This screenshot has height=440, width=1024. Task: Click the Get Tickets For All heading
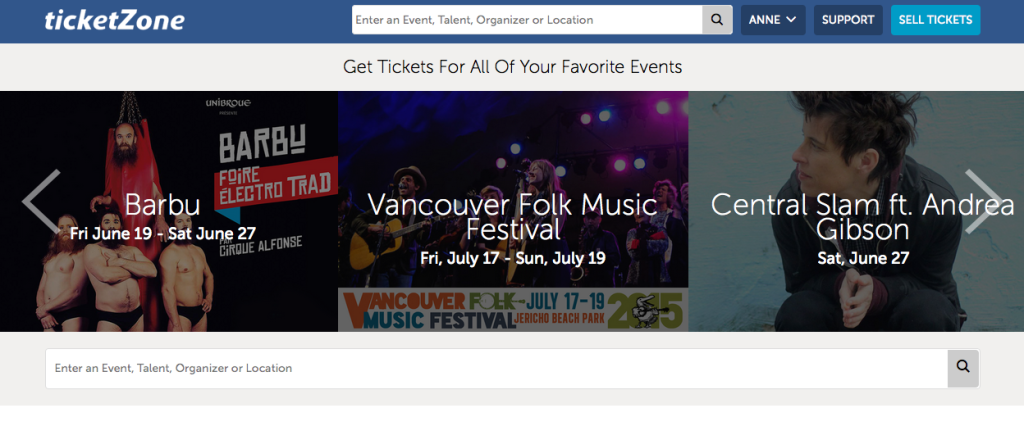(x=512, y=67)
